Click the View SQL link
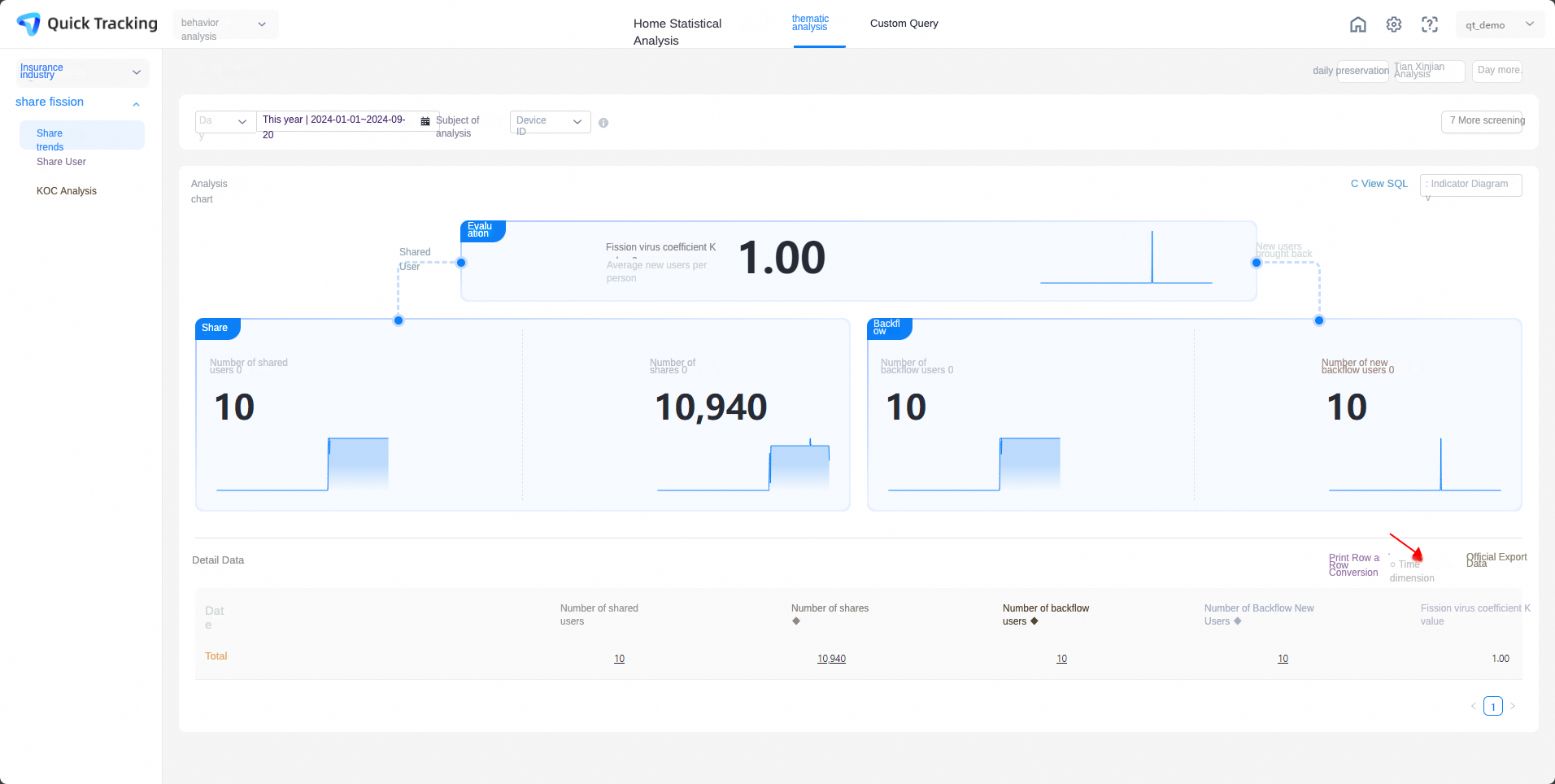The width and height of the screenshot is (1555, 784). 1379,184
